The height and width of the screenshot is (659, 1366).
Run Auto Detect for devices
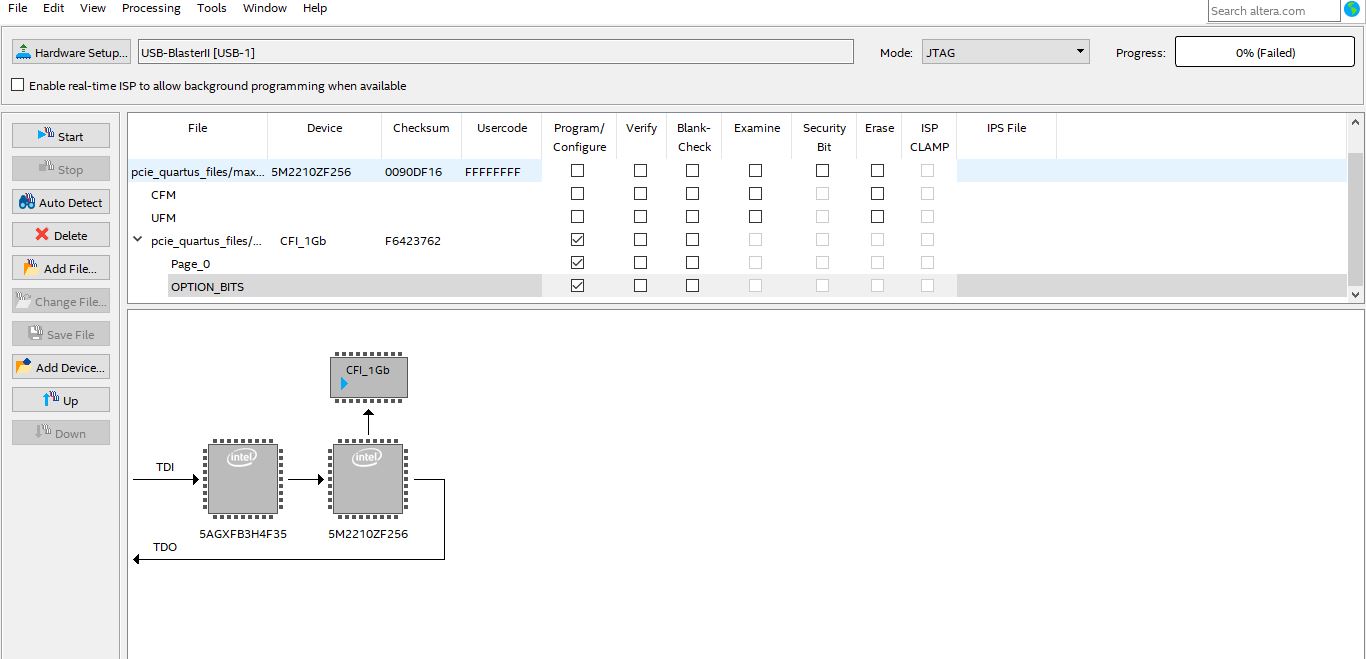(x=61, y=202)
